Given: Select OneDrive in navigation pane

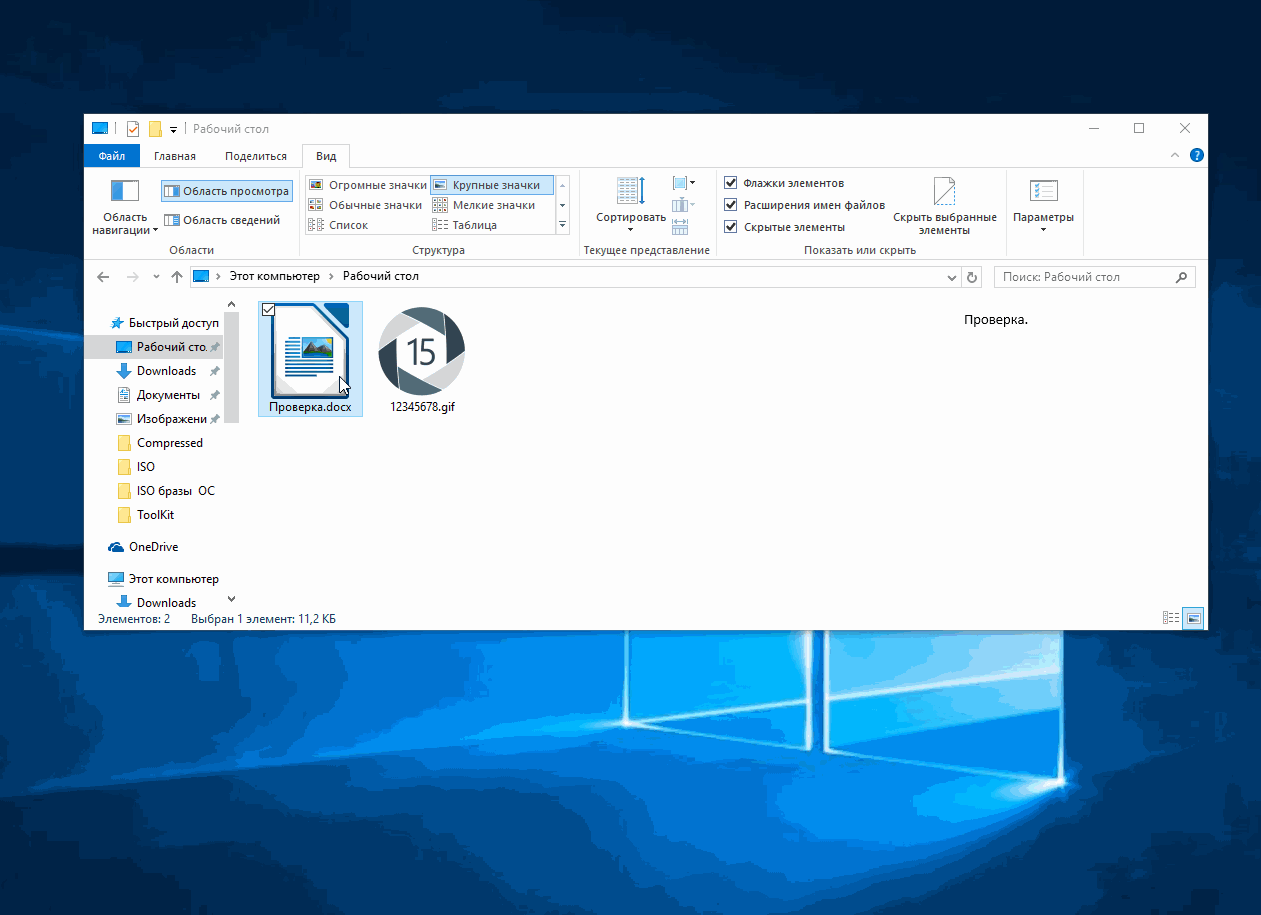Looking at the screenshot, I should (143, 547).
